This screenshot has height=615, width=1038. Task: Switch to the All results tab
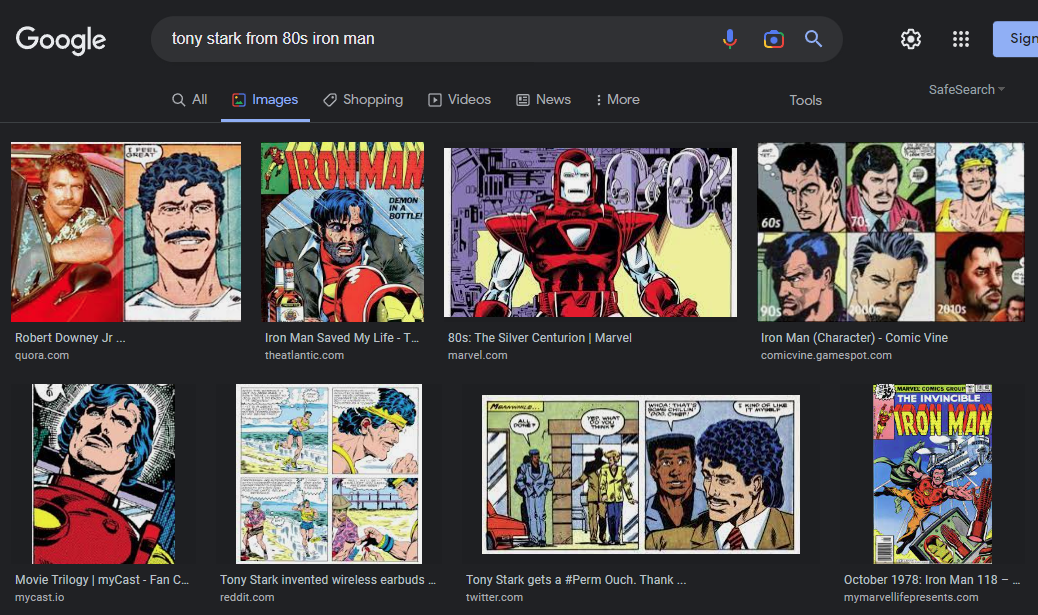click(189, 99)
